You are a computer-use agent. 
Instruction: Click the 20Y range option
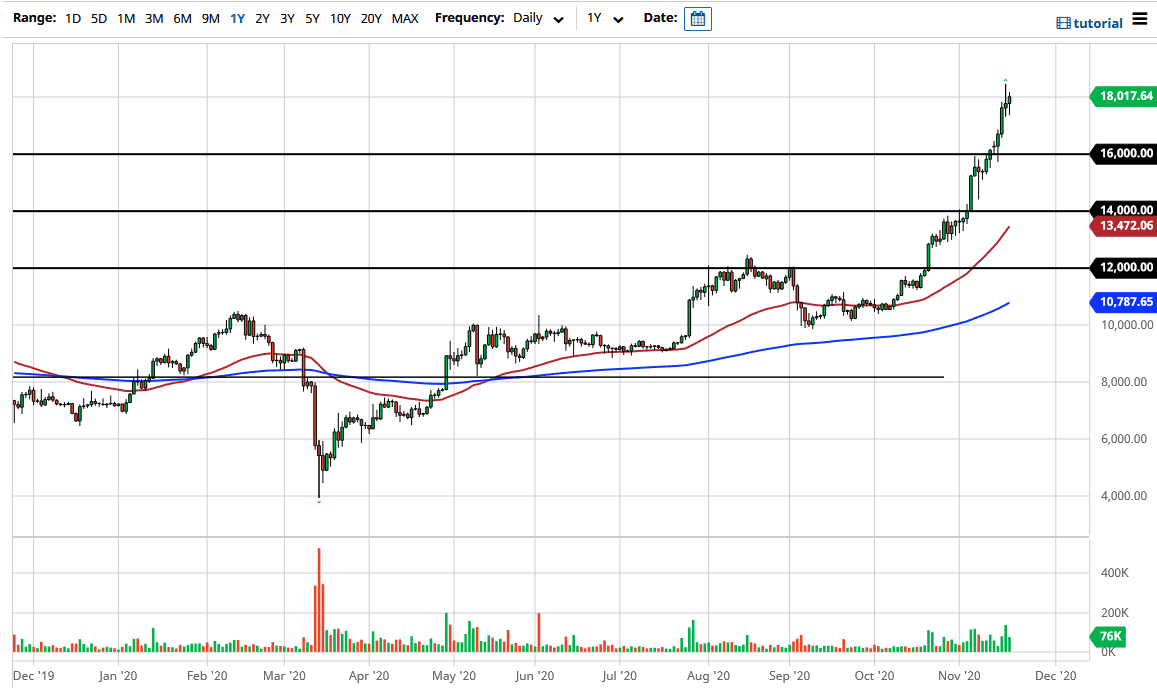click(x=371, y=18)
